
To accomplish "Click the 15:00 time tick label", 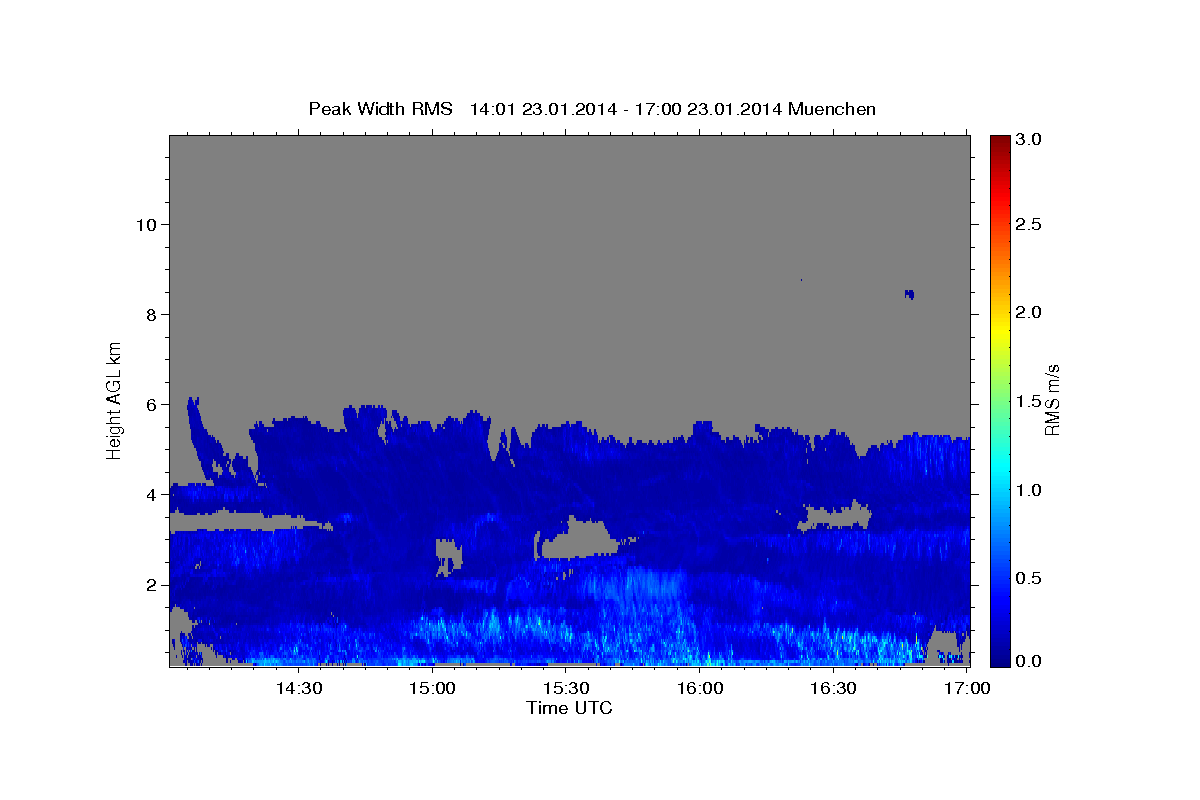I will pos(433,688).
